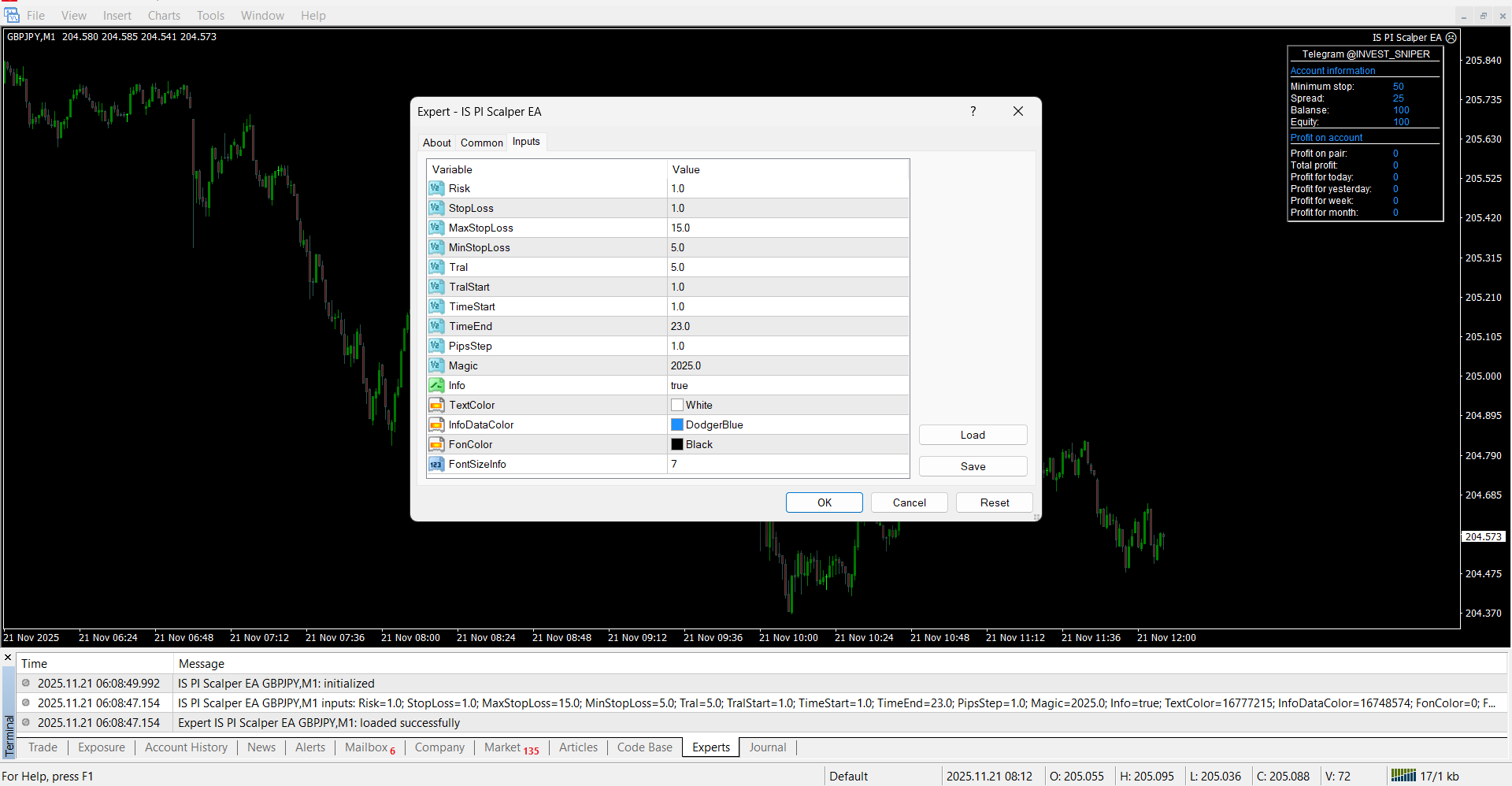Switch to the Common tab
The image size is (1512, 786).
481,143
